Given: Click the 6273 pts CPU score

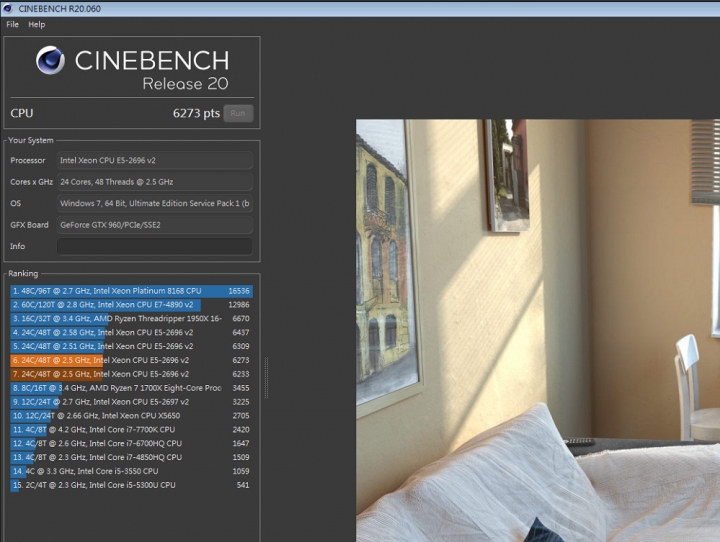Looking at the screenshot, I should tap(196, 113).
